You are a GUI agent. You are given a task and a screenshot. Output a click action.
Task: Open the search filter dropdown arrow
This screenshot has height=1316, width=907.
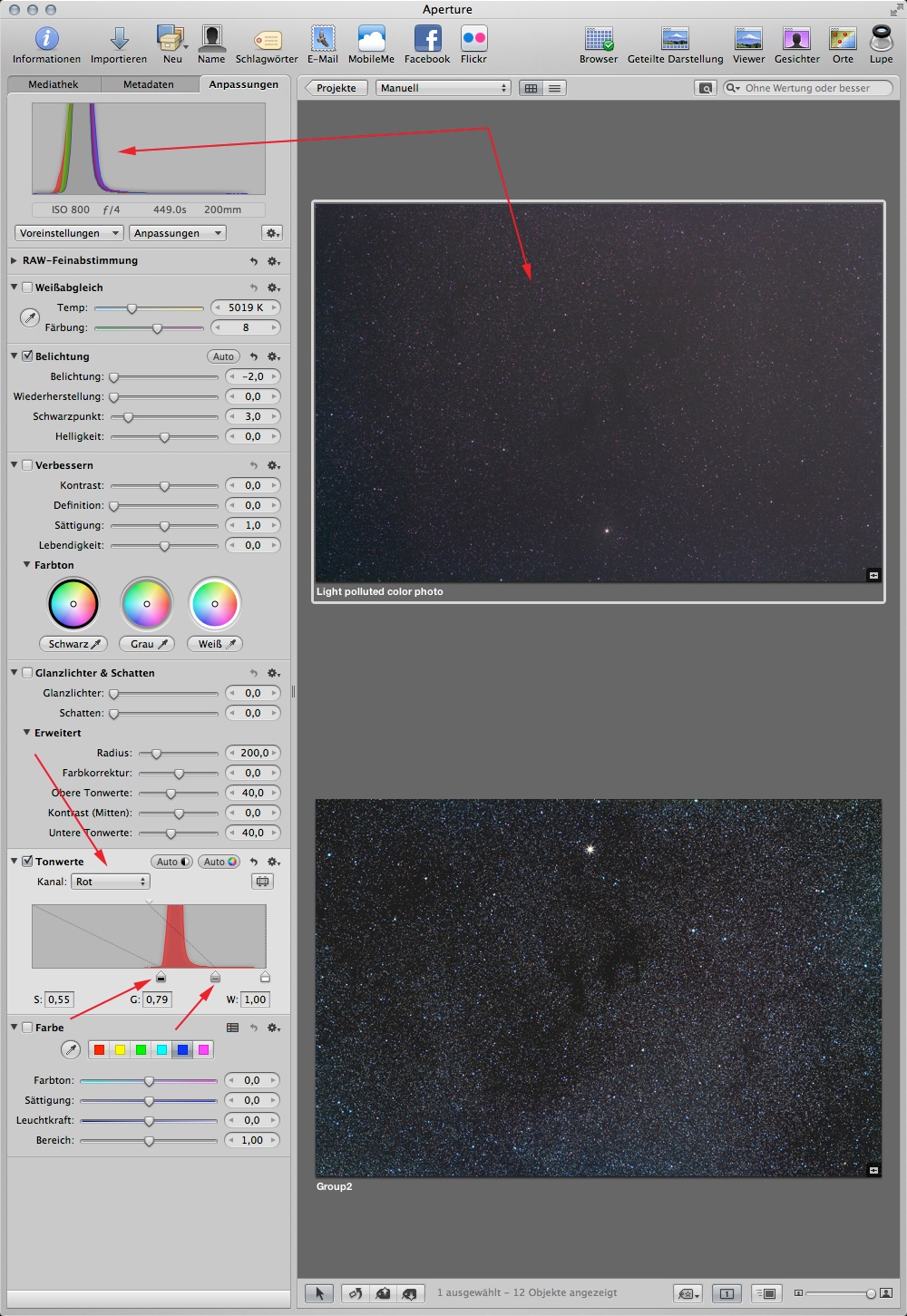point(733,88)
